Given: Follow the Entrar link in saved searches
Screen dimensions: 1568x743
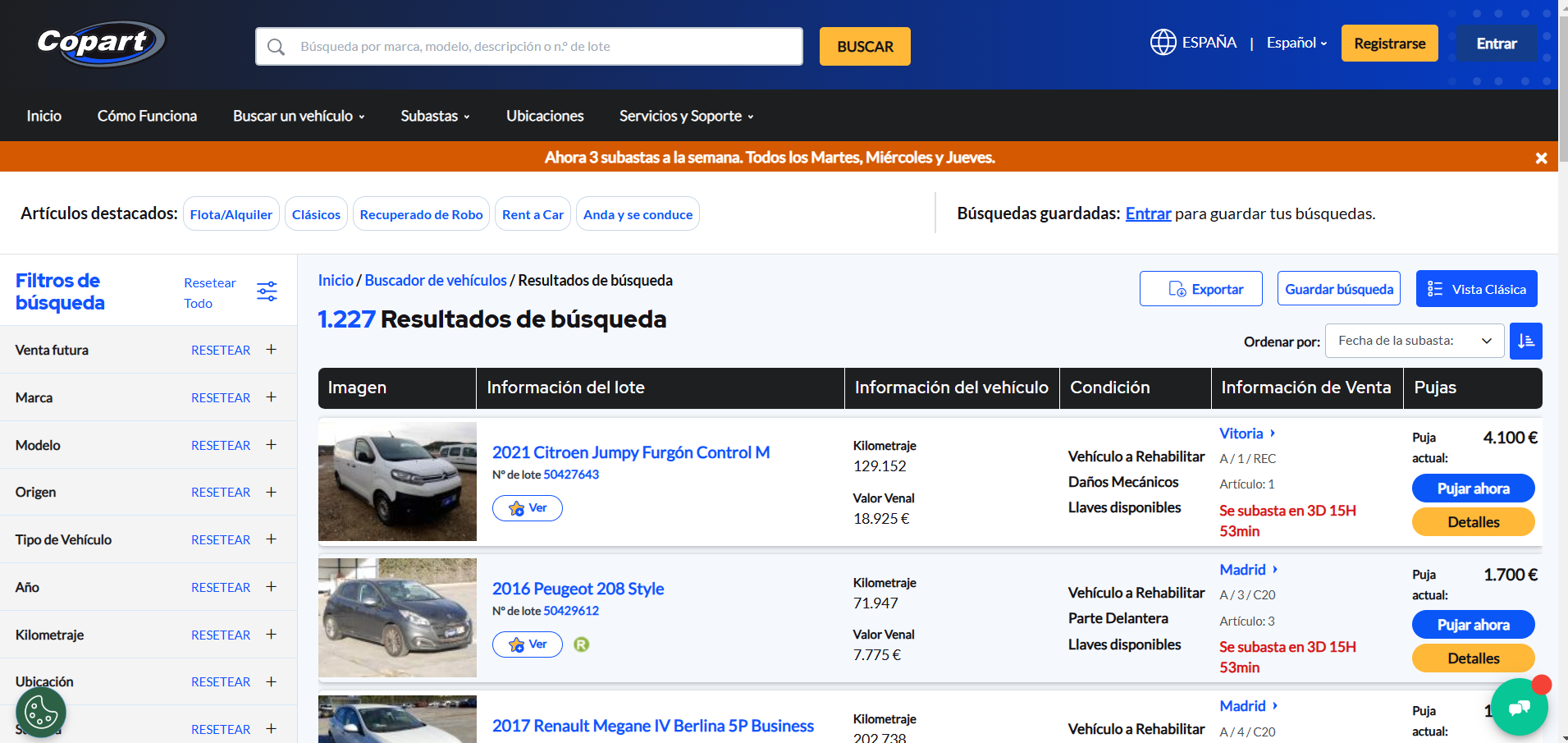Looking at the screenshot, I should point(1148,213).
